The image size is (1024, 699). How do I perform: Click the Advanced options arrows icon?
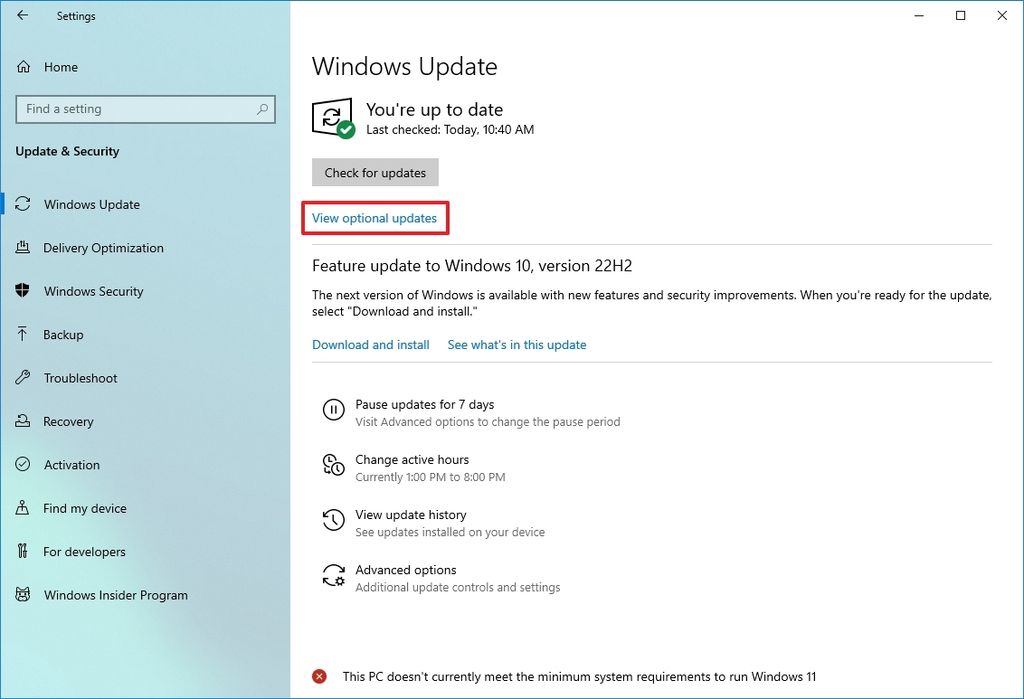click(334, 574)
